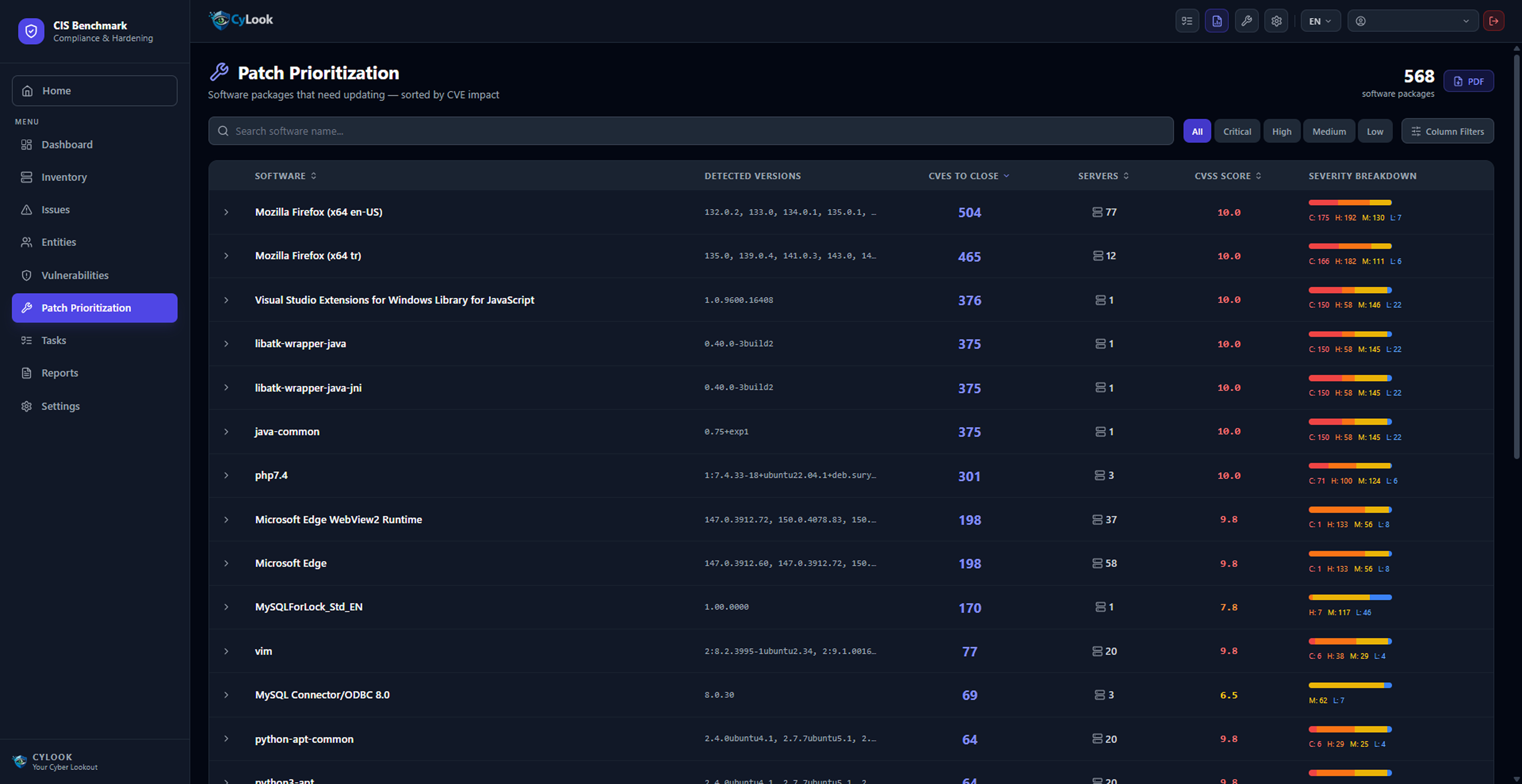
Task: Click the 7.8 CVSS score for MySQLForLock
Action: pyautogui.click(x=1229, y=607)
